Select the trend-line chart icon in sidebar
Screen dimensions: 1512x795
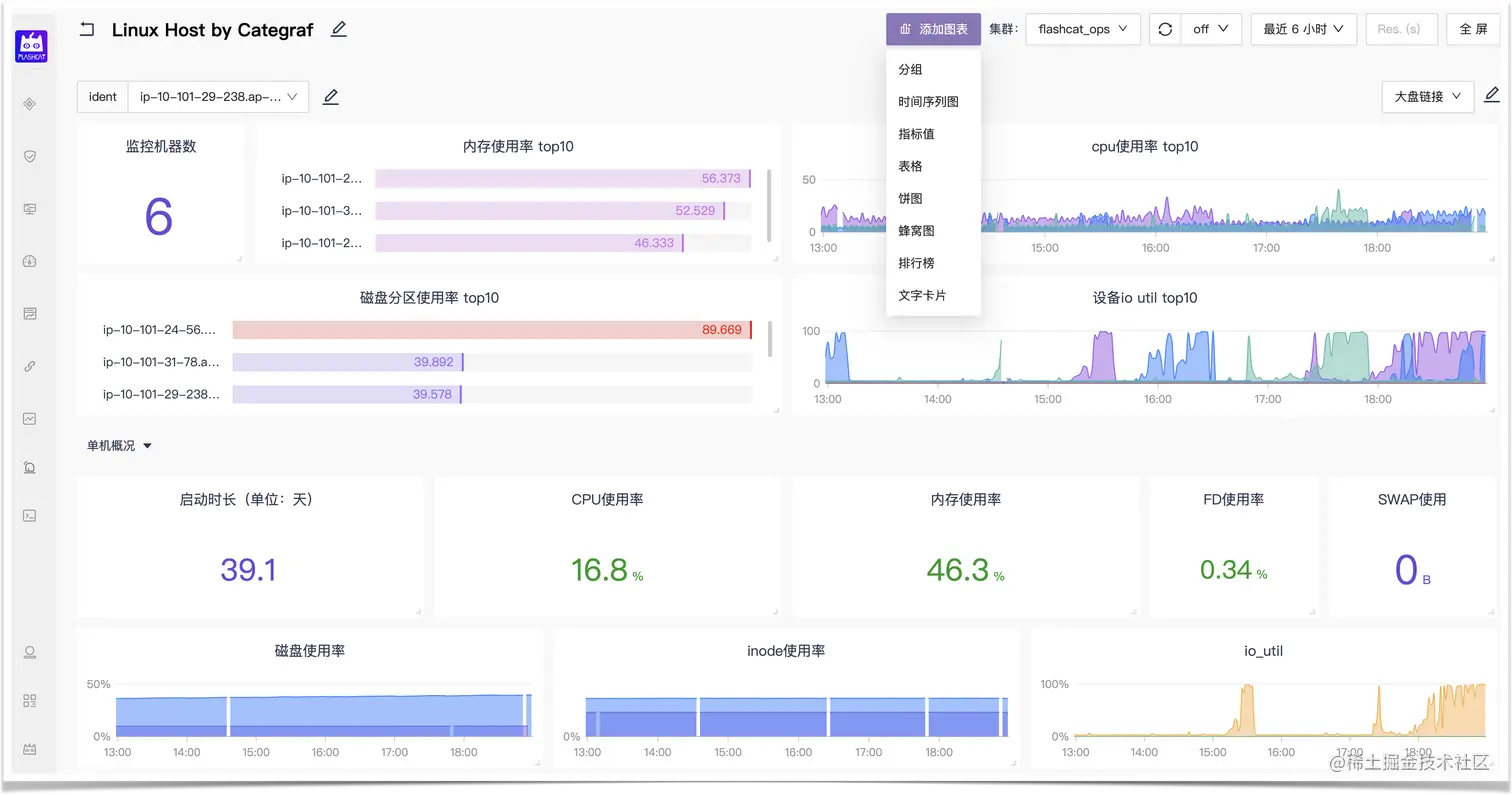click(x=29, y=418)
